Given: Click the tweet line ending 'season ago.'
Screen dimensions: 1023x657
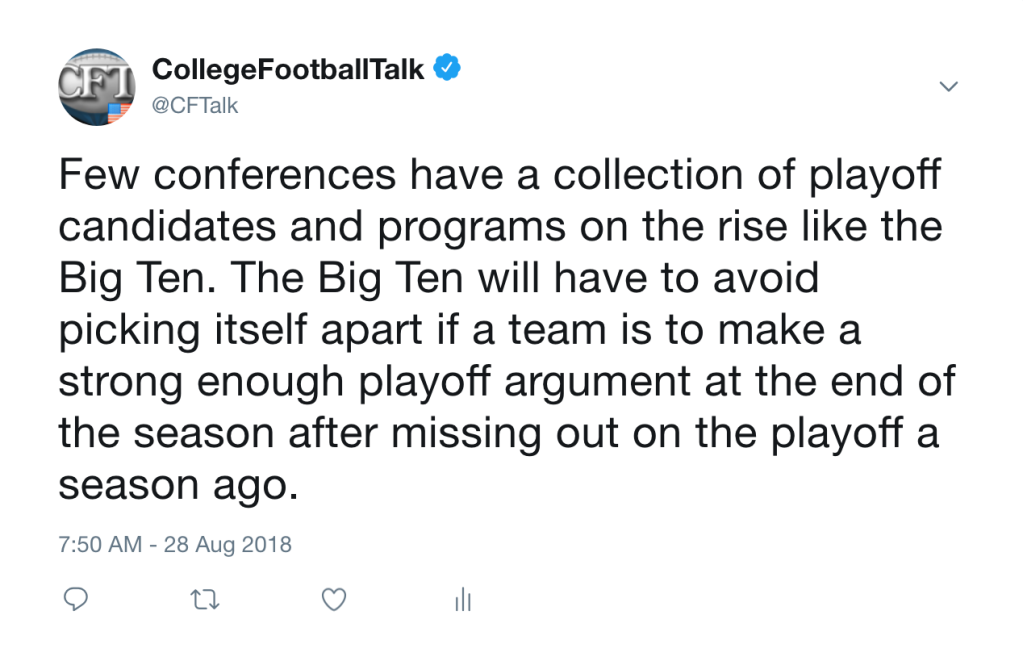Looking at the screenshot, I should [x=179, y=486].
